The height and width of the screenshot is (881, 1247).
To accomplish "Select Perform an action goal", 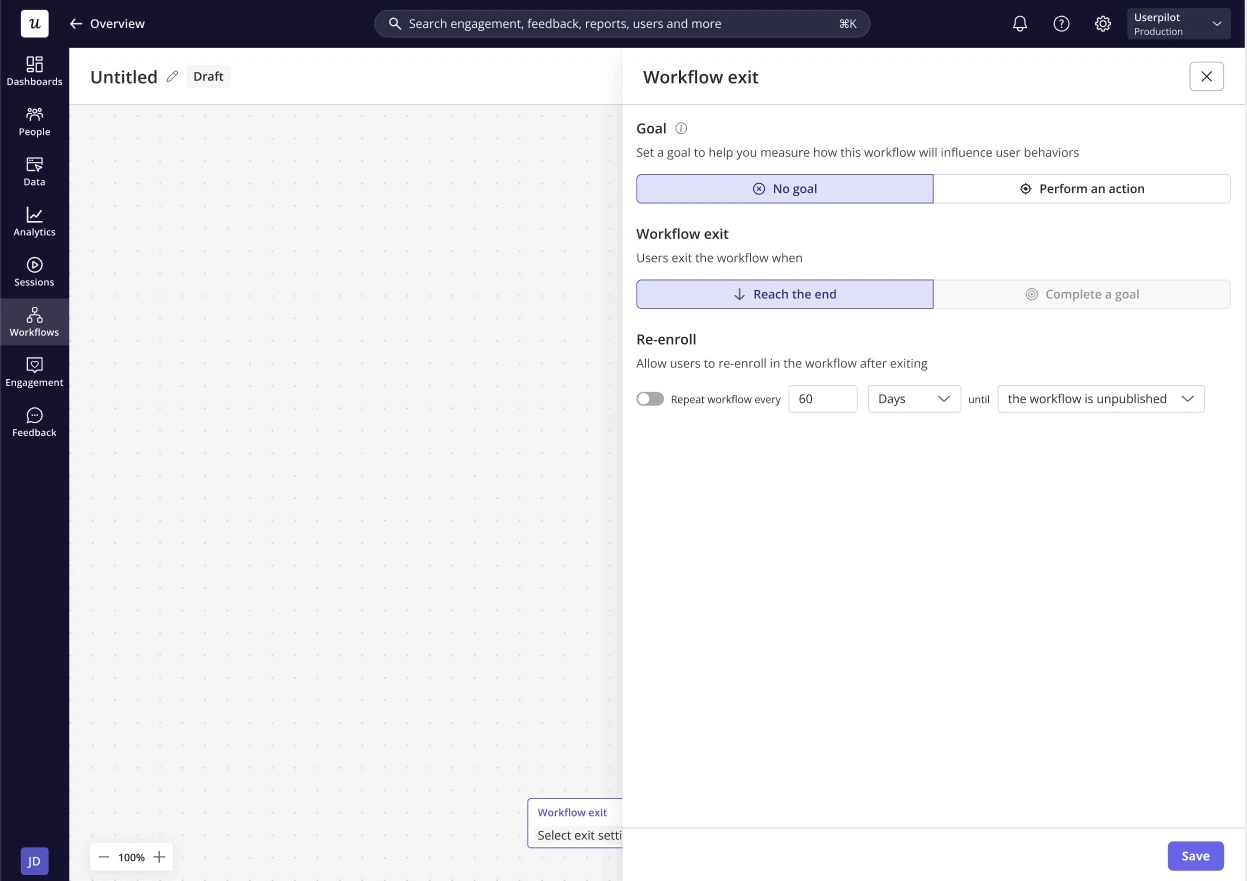I will coord(1082,189).
